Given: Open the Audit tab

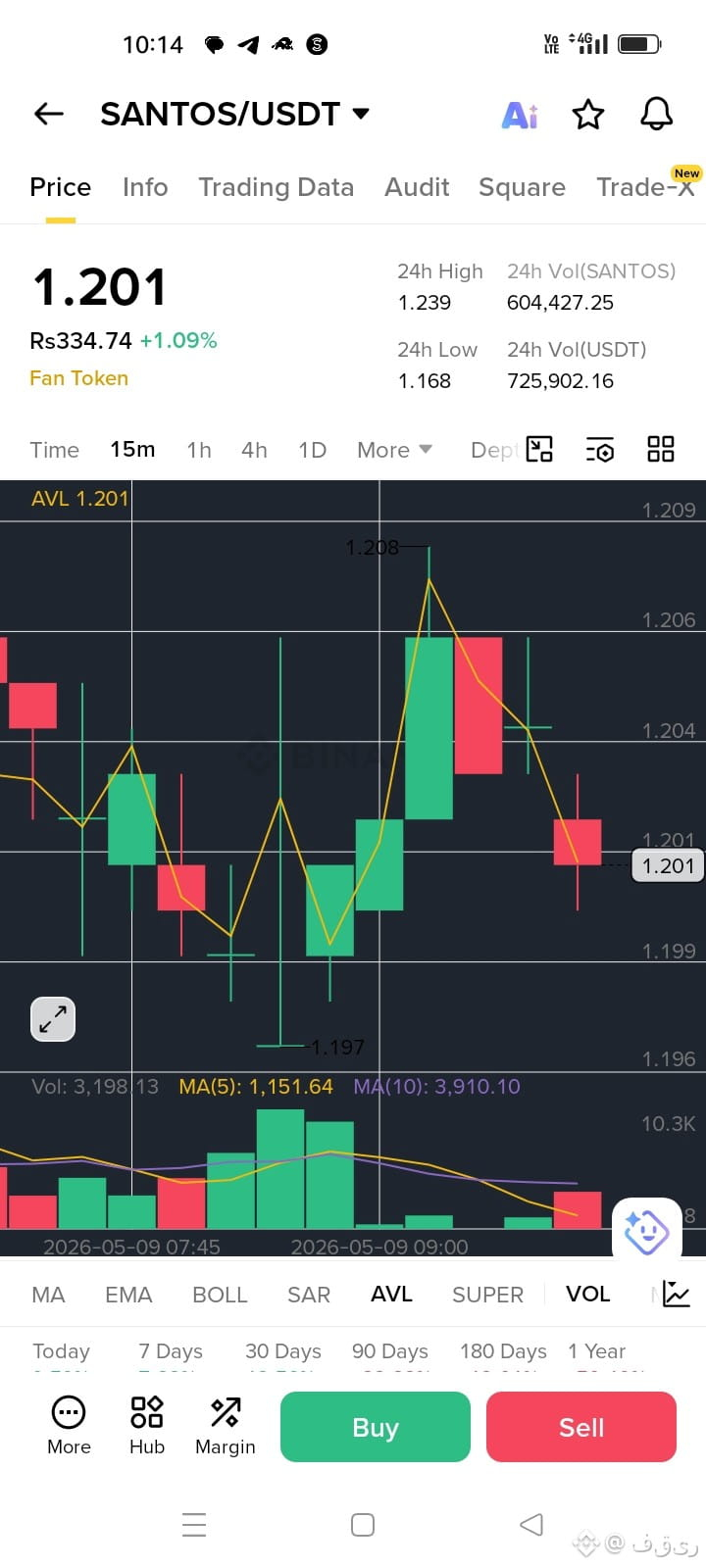Looking at the screenshot, I should (x=417, y=187).
